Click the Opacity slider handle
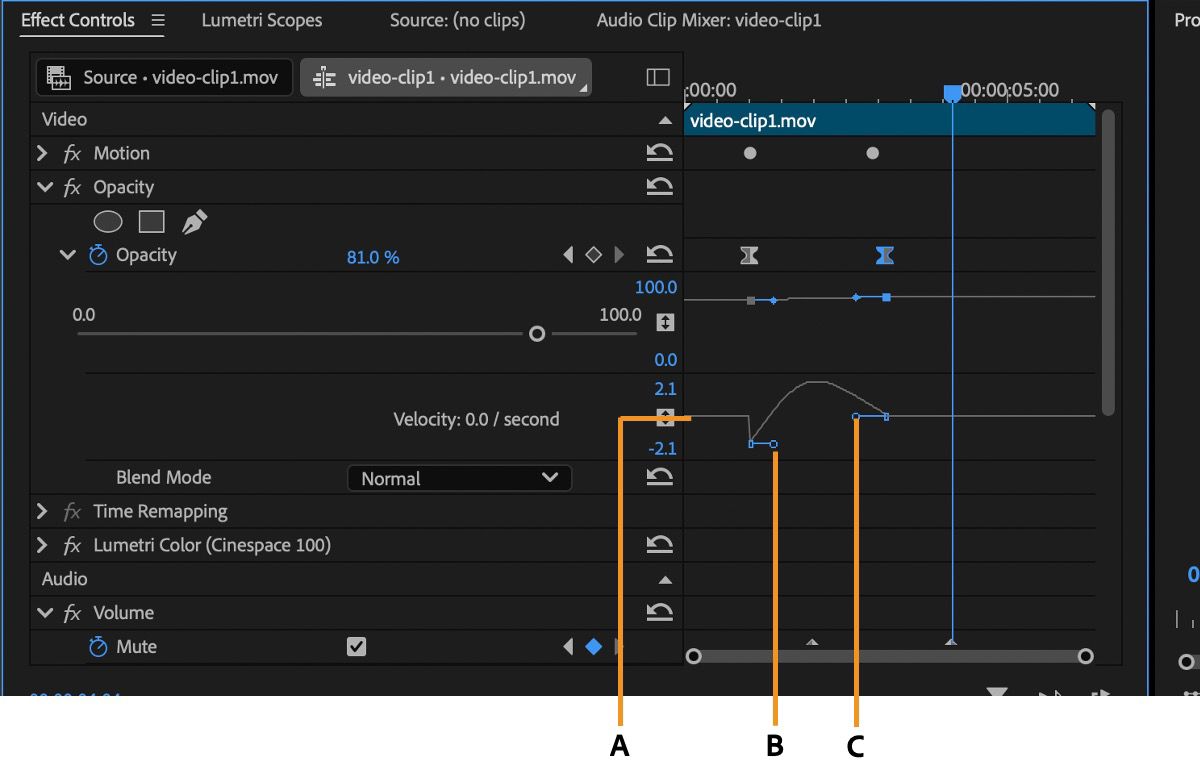The height and width of the screenshot is (775, 1200). 537,334
